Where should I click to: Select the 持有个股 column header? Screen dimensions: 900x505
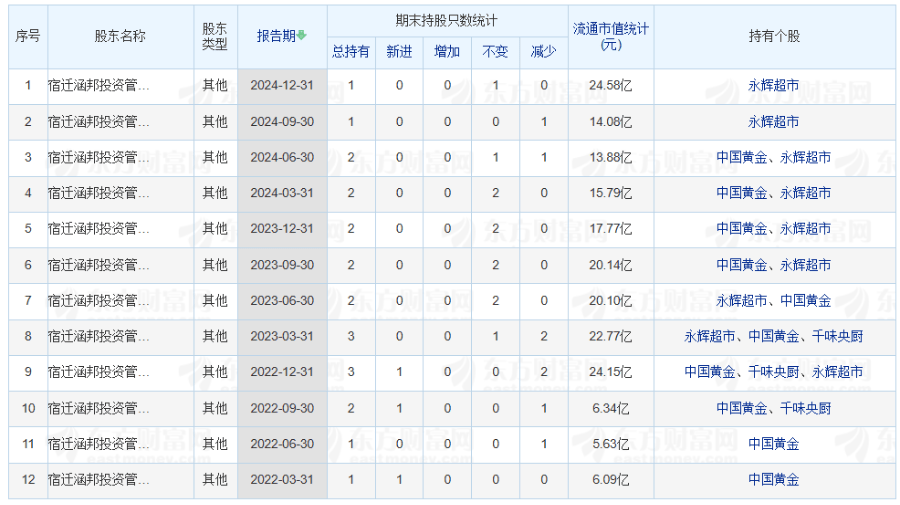click(774, 36)
